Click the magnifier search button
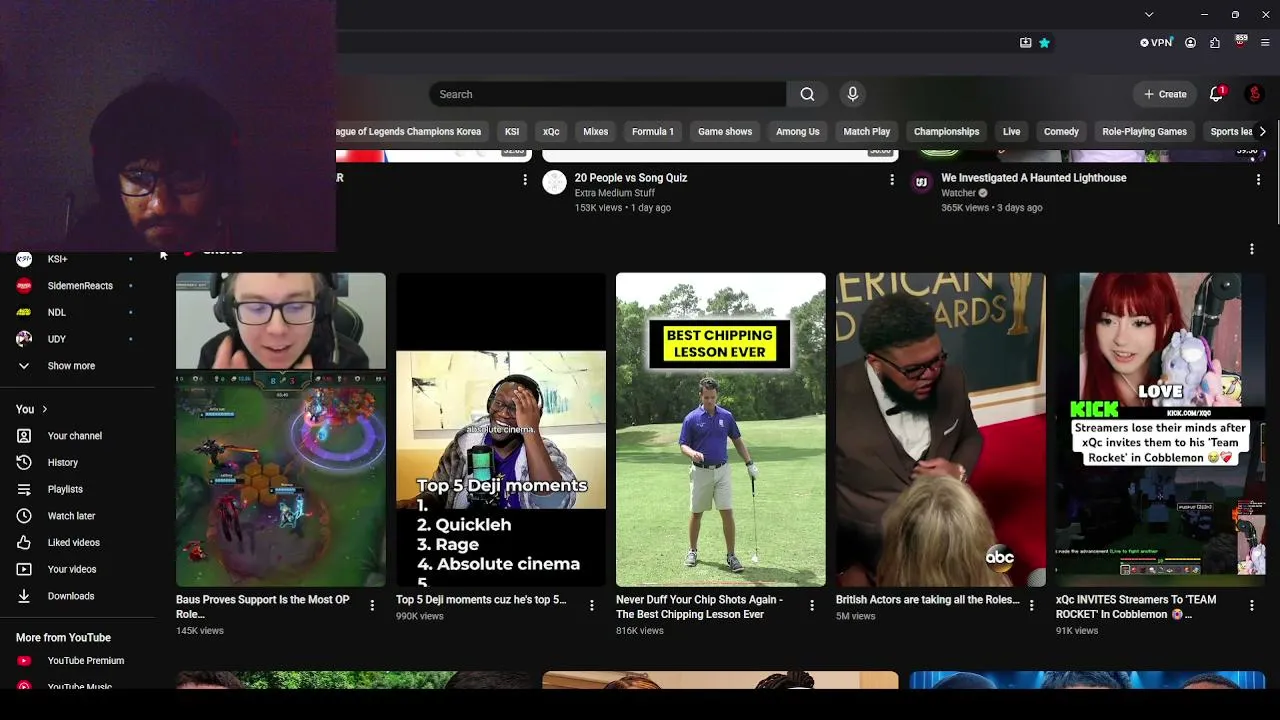This screenshot has width=1280, height=720. point(807,94)
